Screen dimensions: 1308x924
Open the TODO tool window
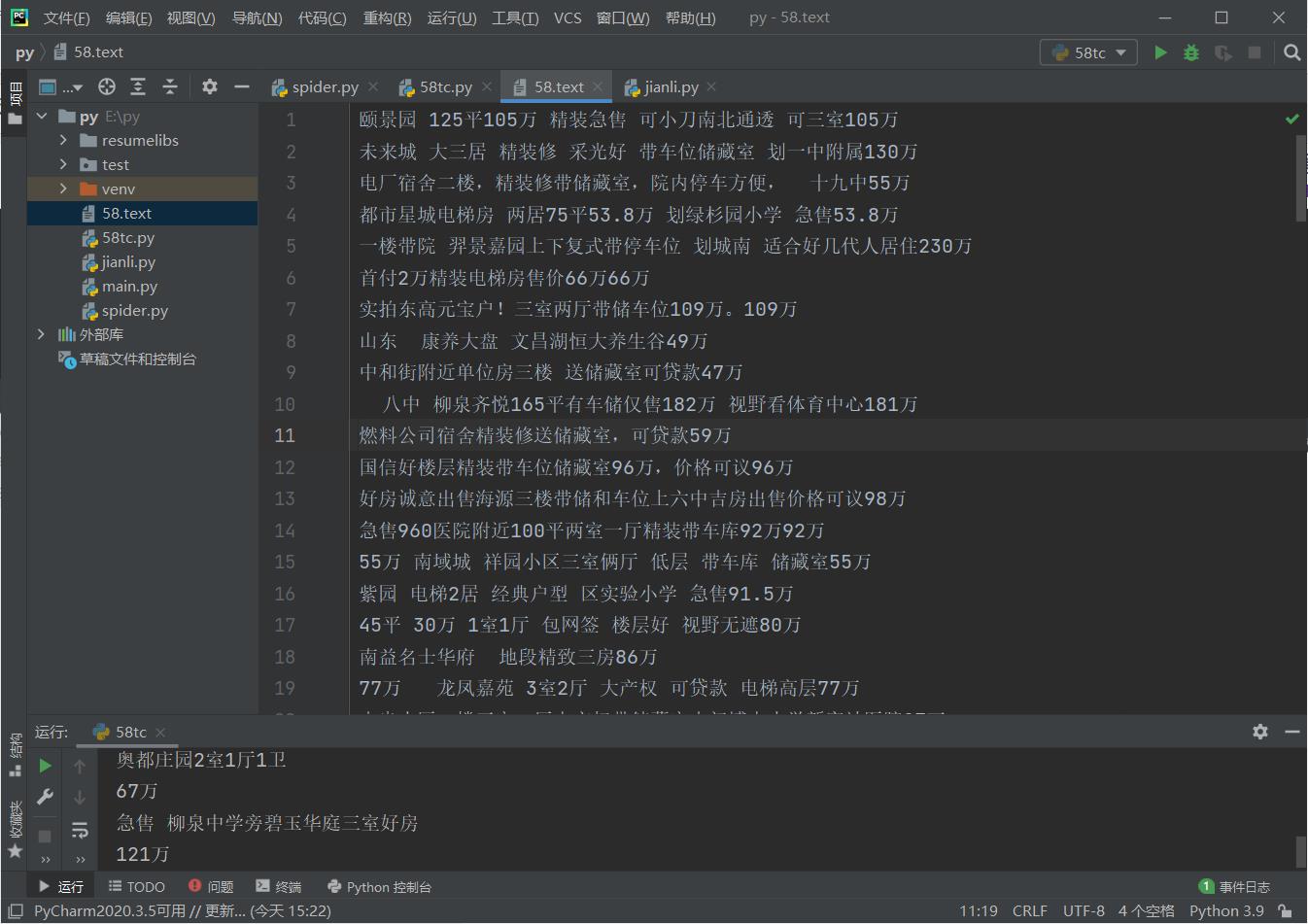point(136,886)
